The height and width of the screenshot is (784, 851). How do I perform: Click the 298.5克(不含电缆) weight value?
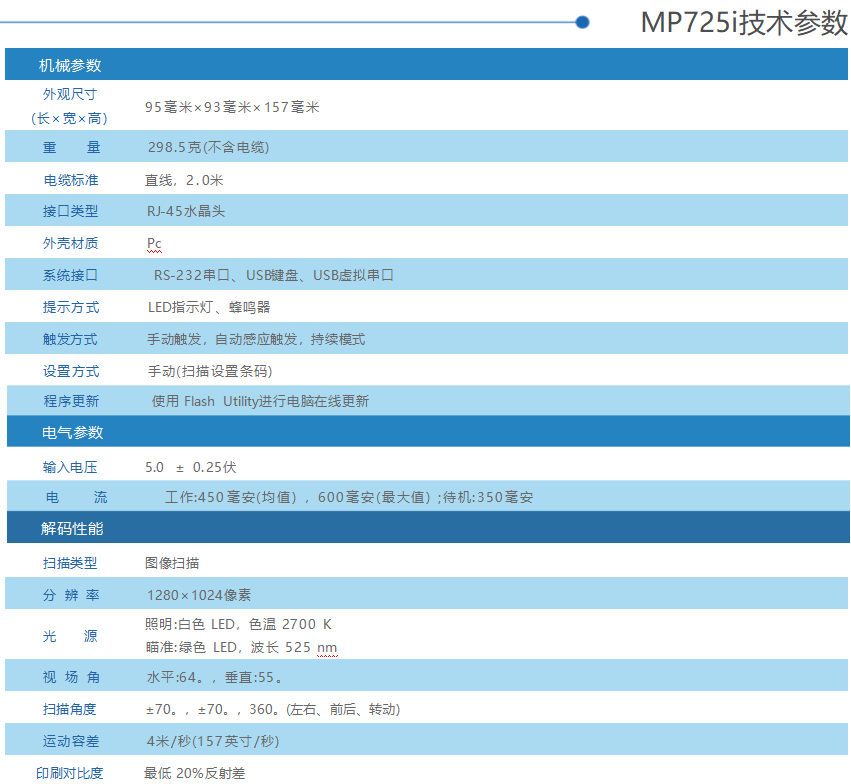(208, 147)
